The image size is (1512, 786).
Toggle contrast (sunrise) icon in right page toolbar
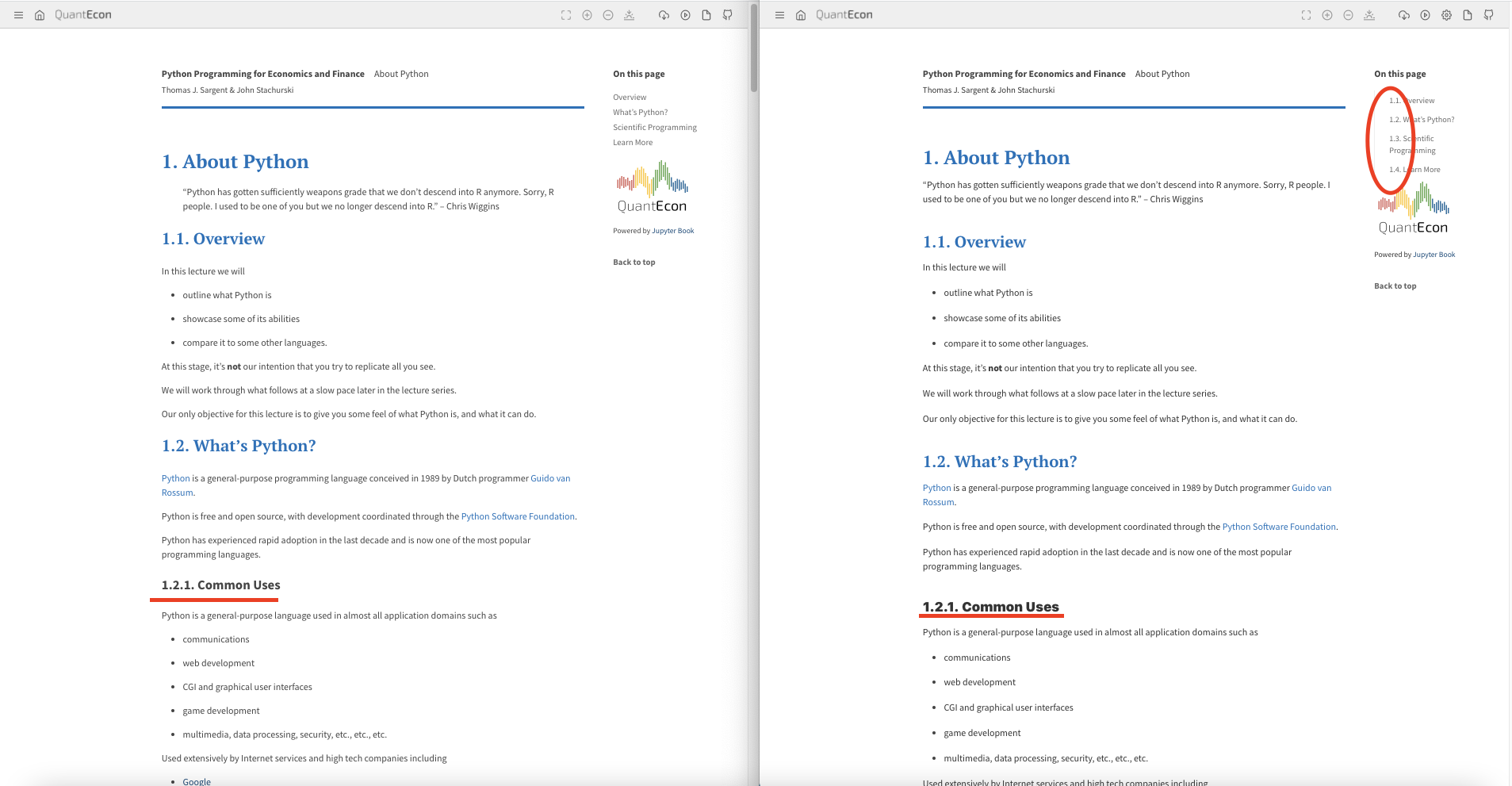[1369, 15]
